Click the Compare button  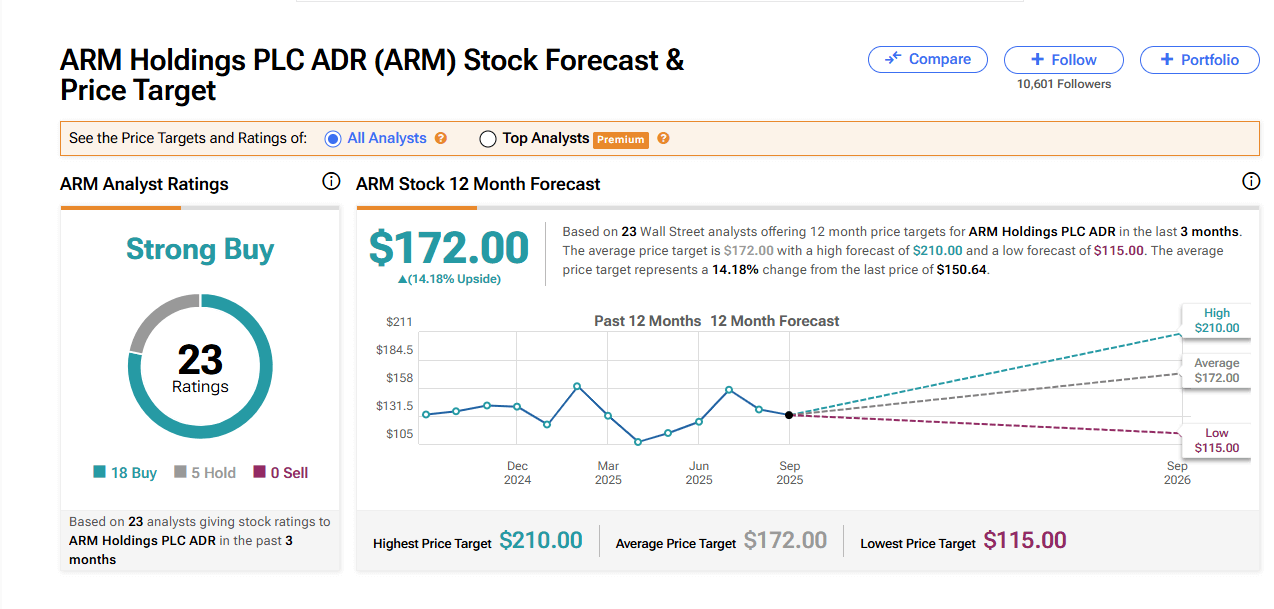pos(927,60)
